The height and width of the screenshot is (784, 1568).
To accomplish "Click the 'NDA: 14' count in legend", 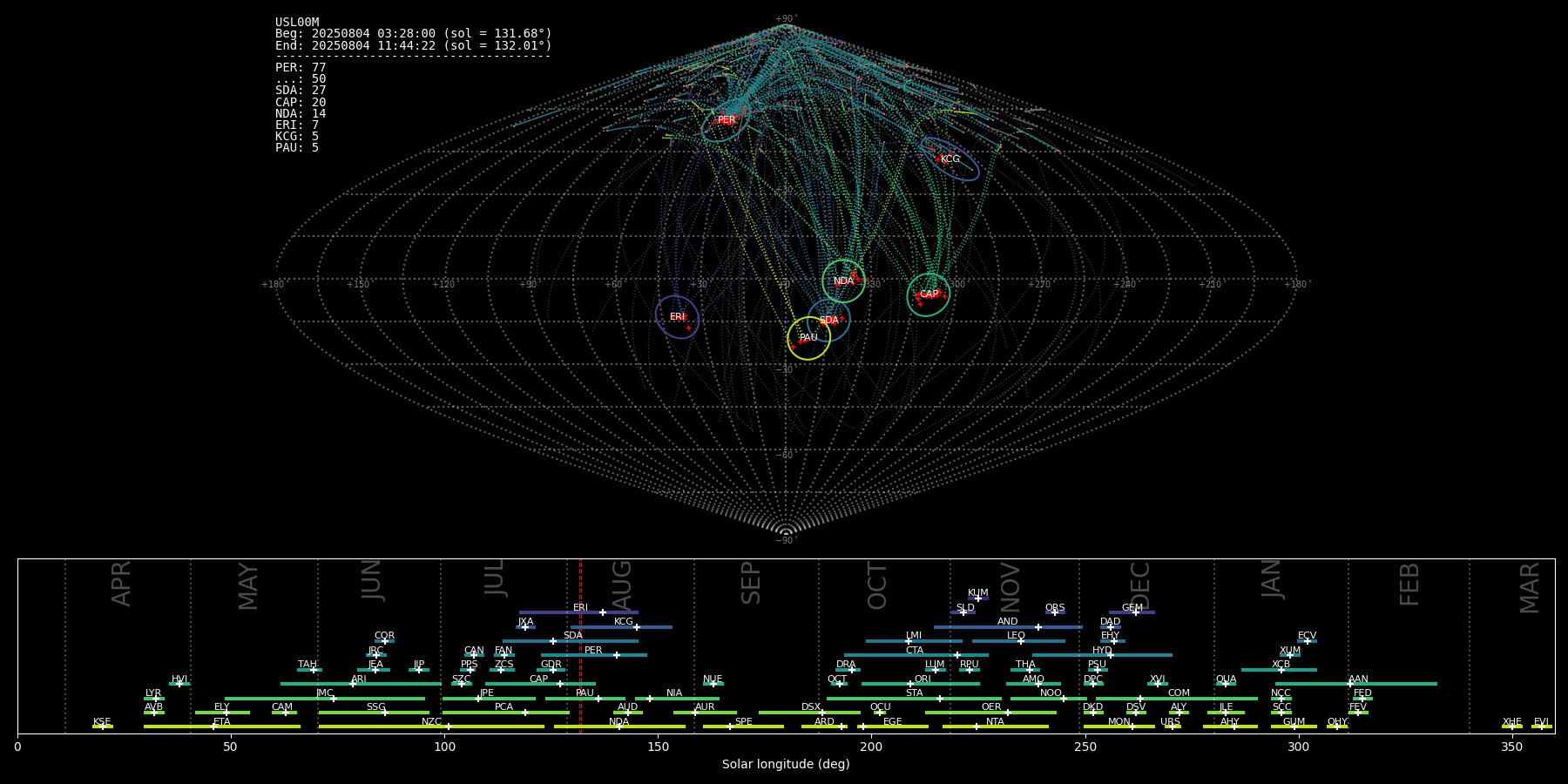I will click(x=301, y=114).
